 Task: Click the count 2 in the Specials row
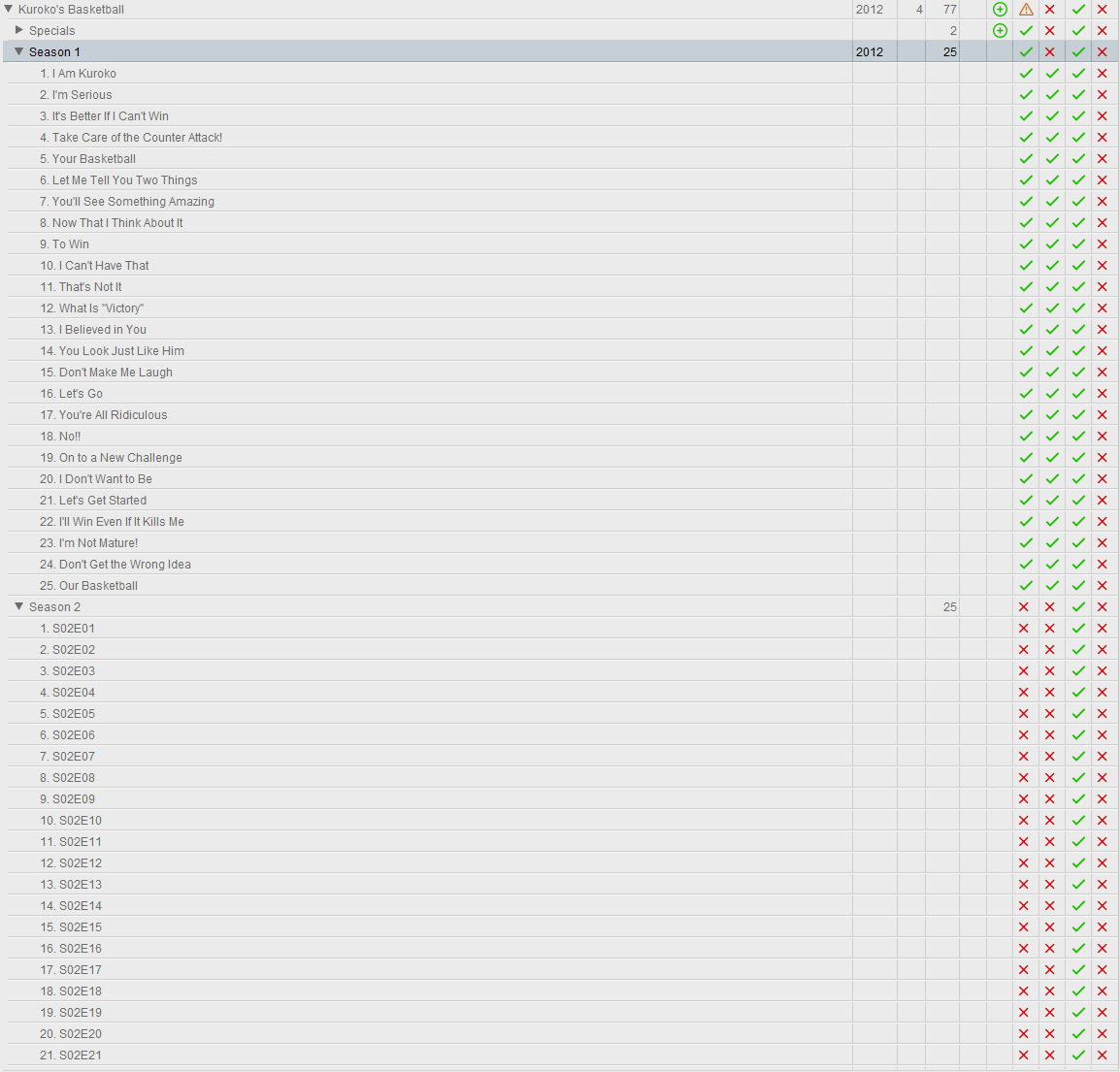pos(953,31)
